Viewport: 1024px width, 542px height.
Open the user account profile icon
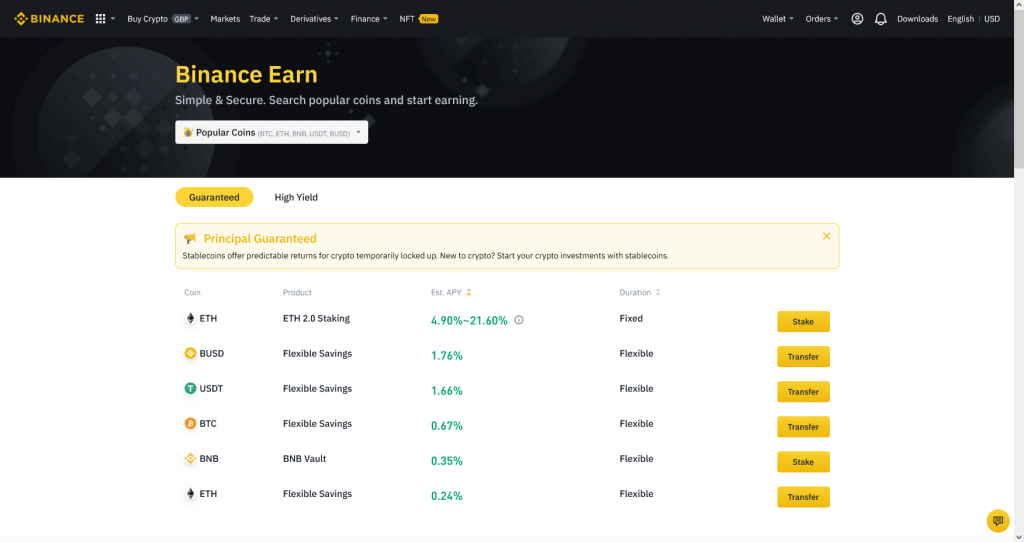pyautogui.click(x=857, y=19)
